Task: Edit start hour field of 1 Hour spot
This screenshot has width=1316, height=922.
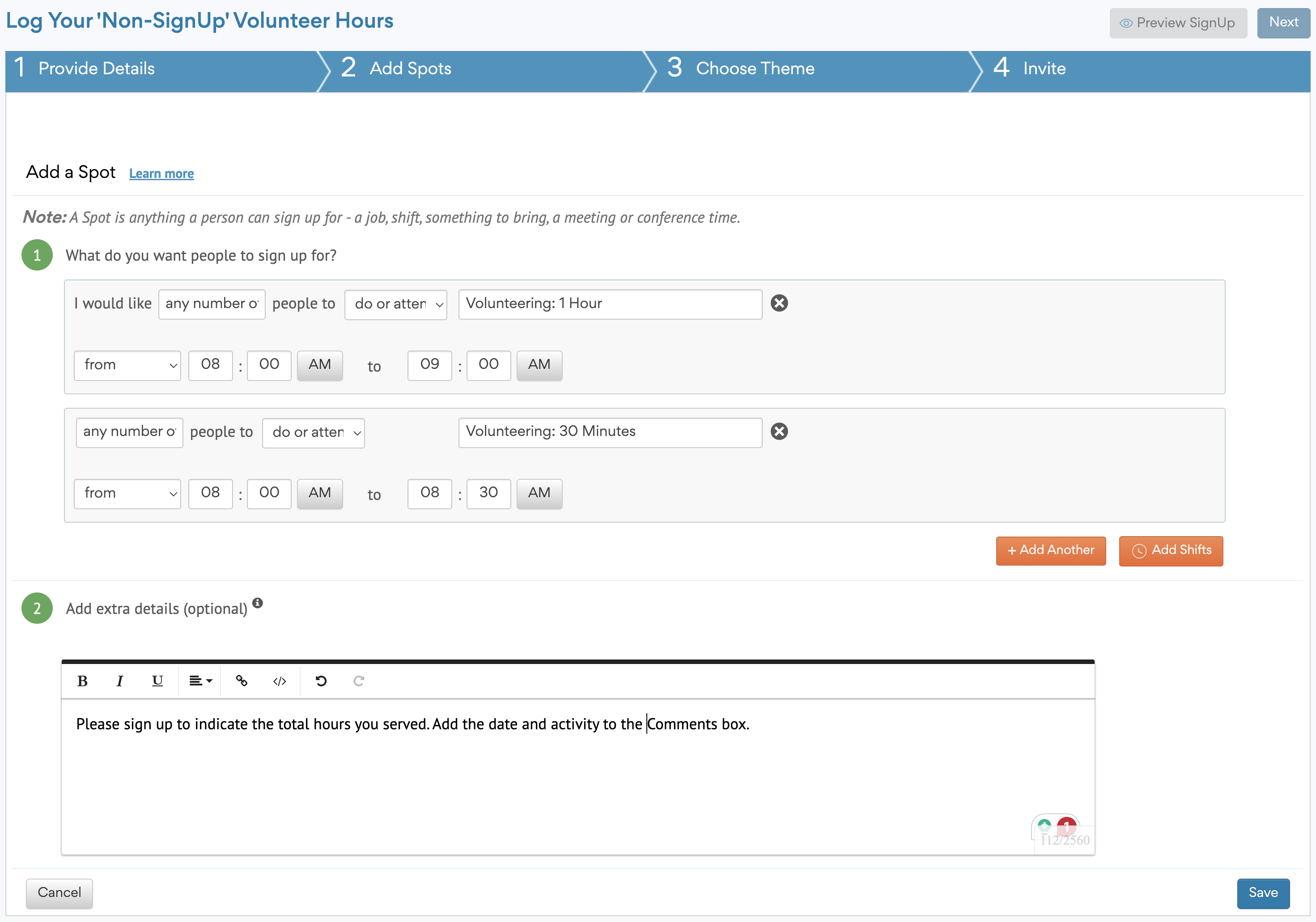Action: pyautogui.click(x=210, y=366)
